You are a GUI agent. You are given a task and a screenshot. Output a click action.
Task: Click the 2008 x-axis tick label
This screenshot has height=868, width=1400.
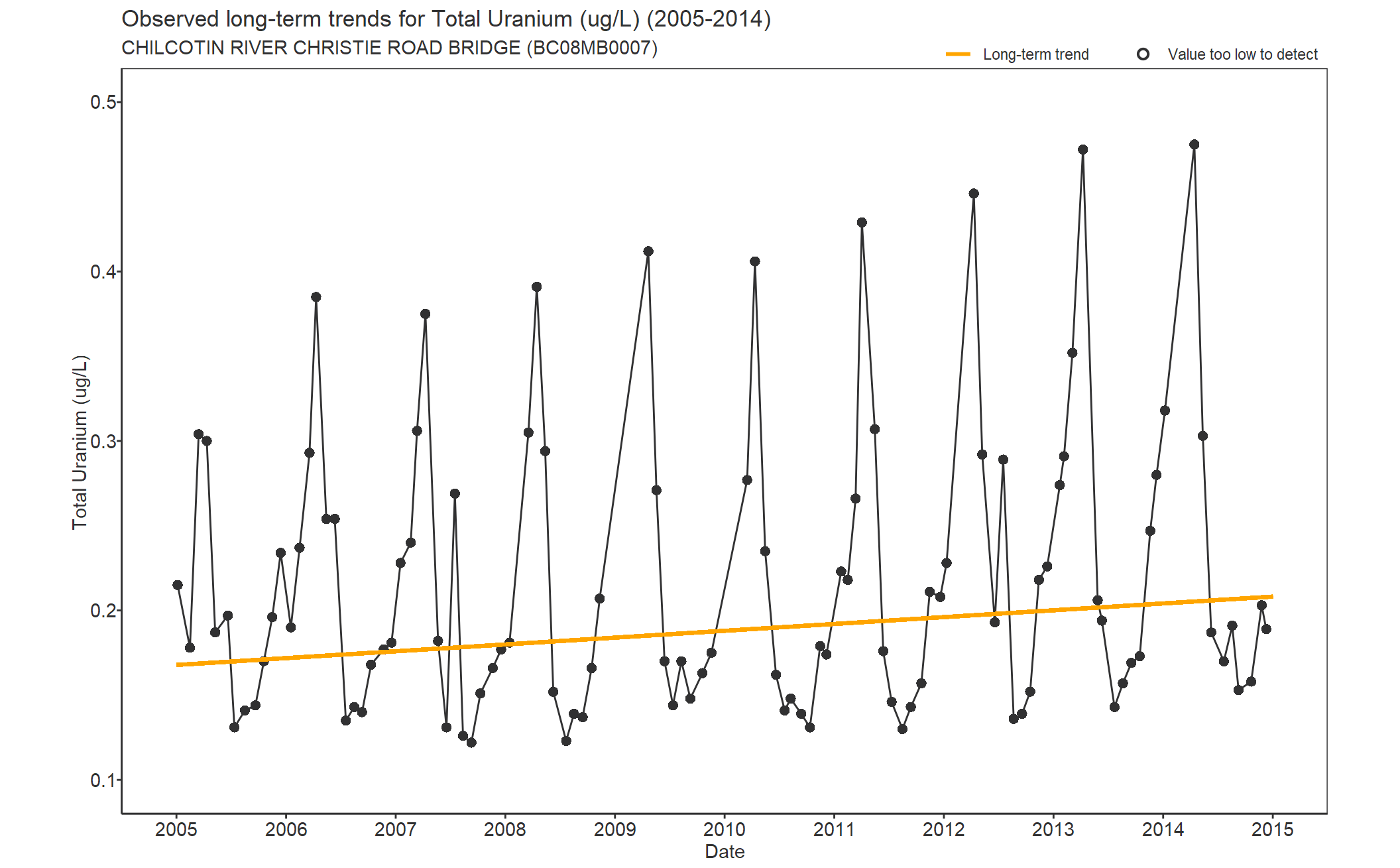(505, 830)
